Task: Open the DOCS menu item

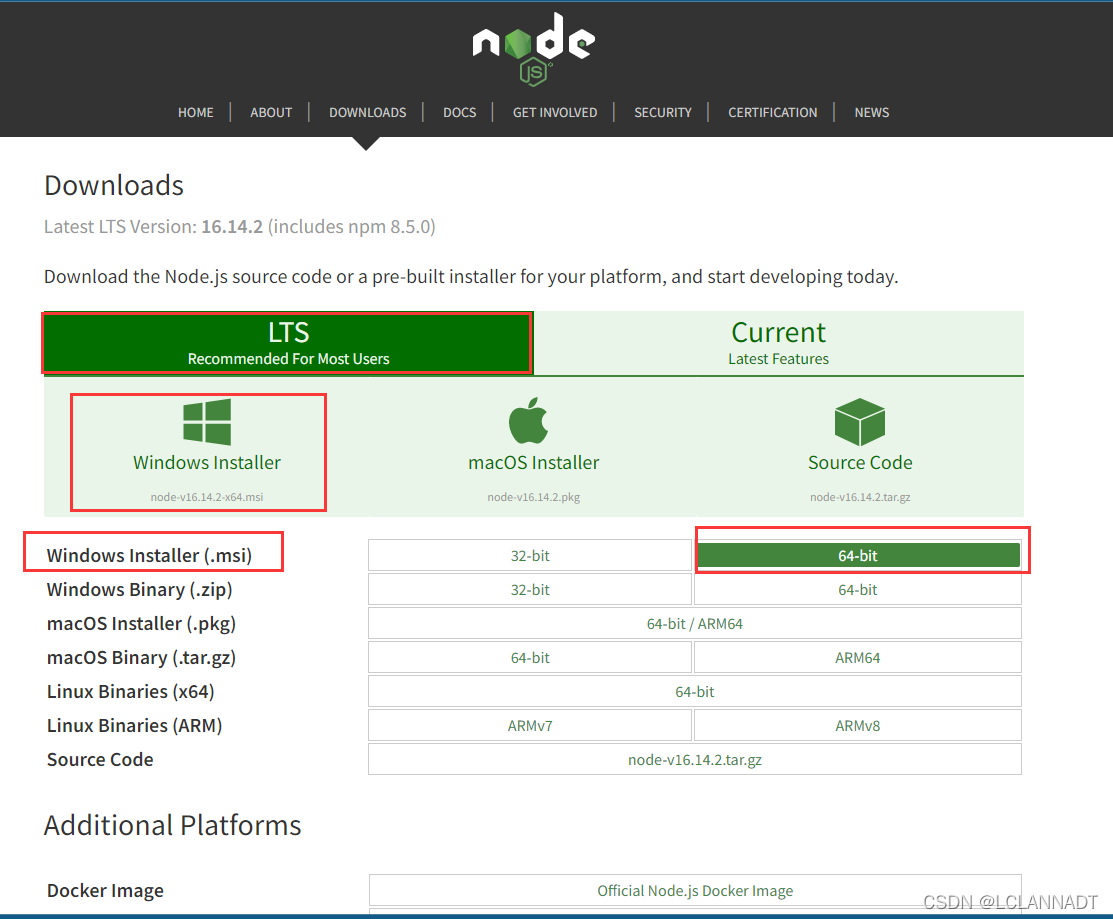Action: pos(460,112)
